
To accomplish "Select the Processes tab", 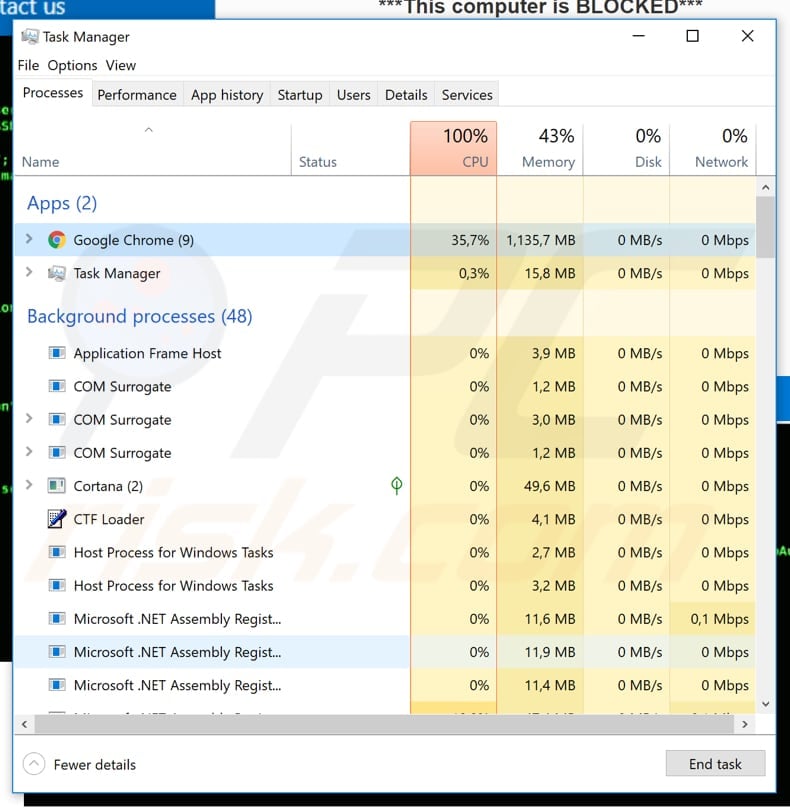I will (x=53, y=93).
